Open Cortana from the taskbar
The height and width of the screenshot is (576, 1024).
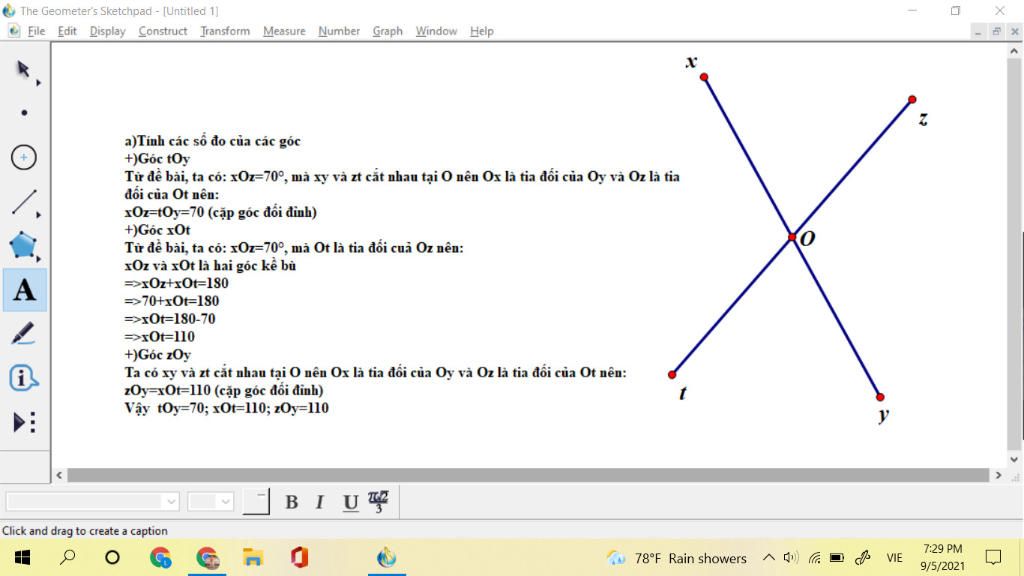[112, 558]
